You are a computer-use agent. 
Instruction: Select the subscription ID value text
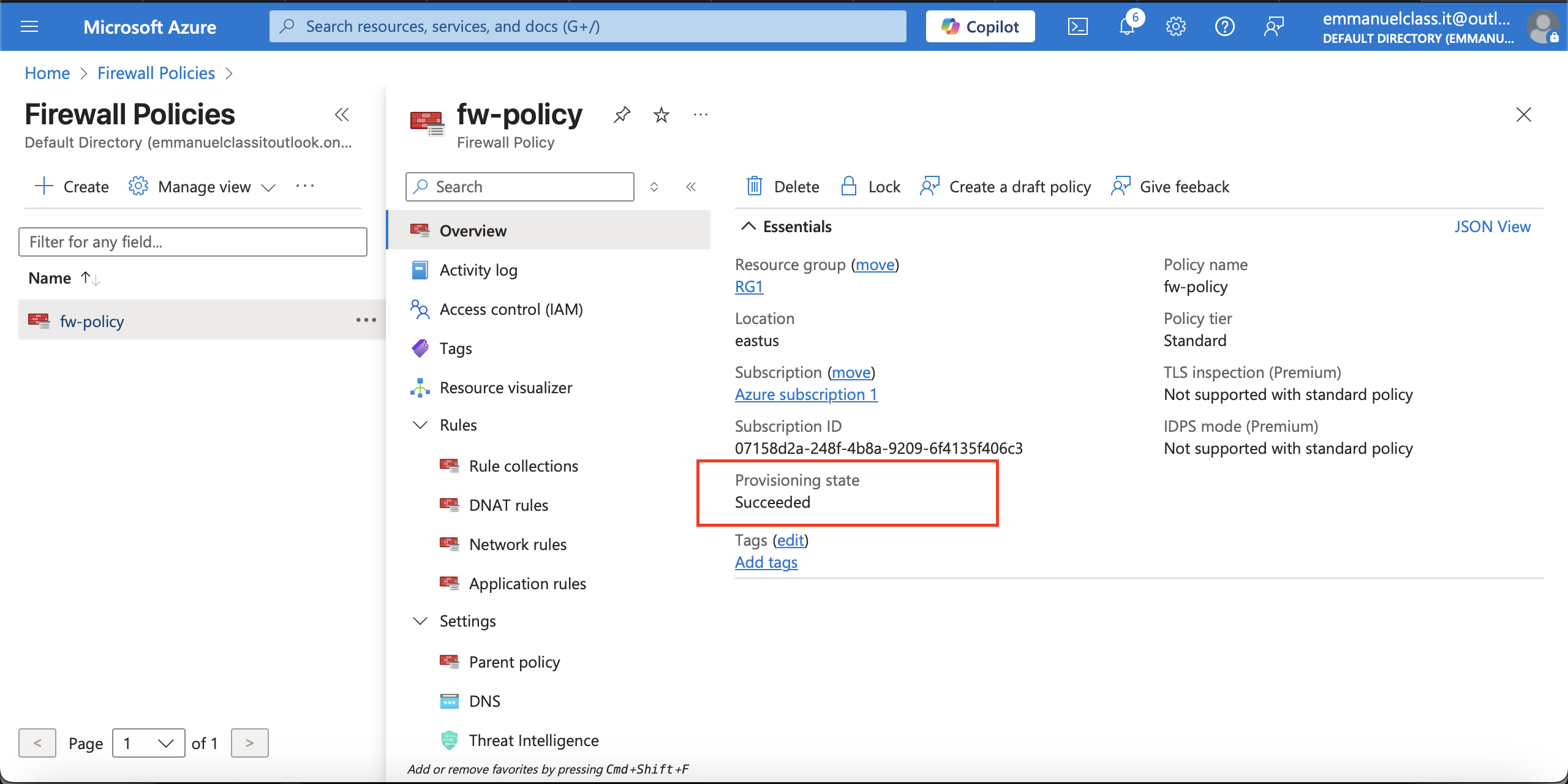(x=878, y=448)
